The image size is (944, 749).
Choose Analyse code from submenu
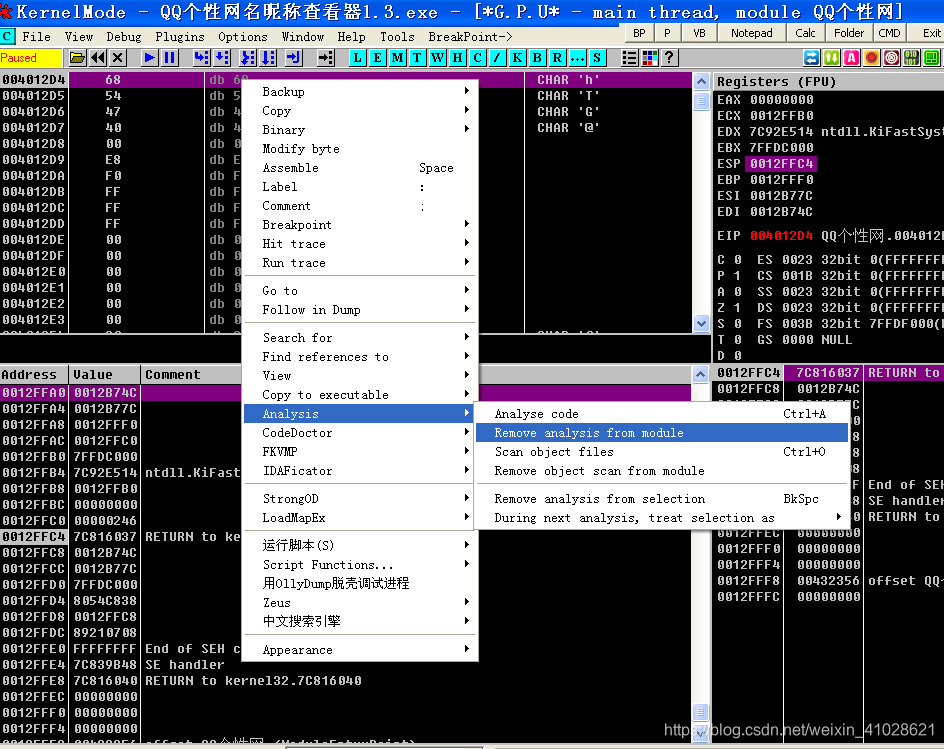pos(662,414)
